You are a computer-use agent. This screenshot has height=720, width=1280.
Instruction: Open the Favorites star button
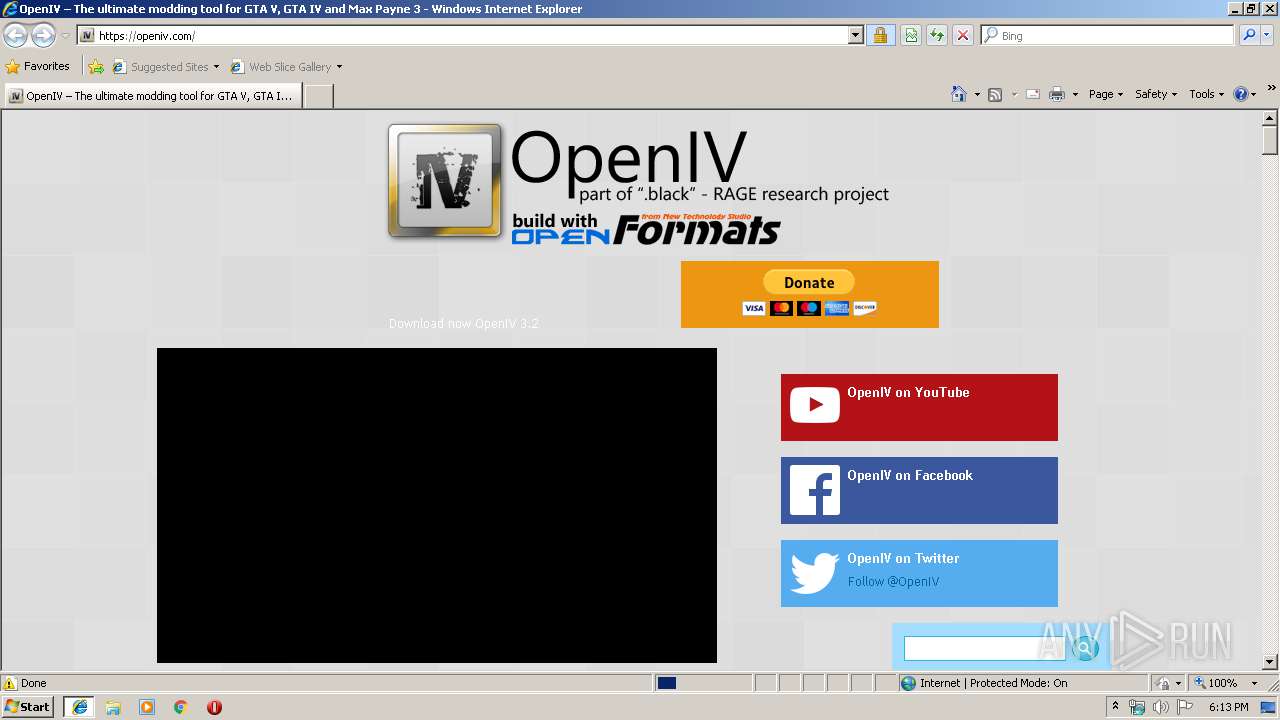click(37, 66)
